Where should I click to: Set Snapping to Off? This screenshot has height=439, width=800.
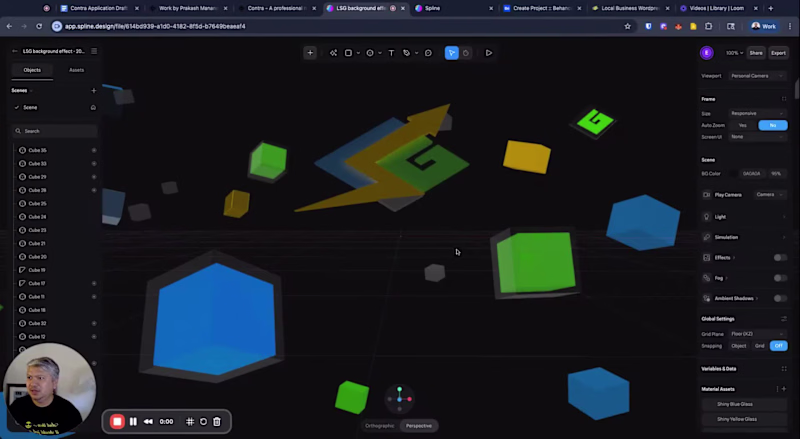(779, 346)
